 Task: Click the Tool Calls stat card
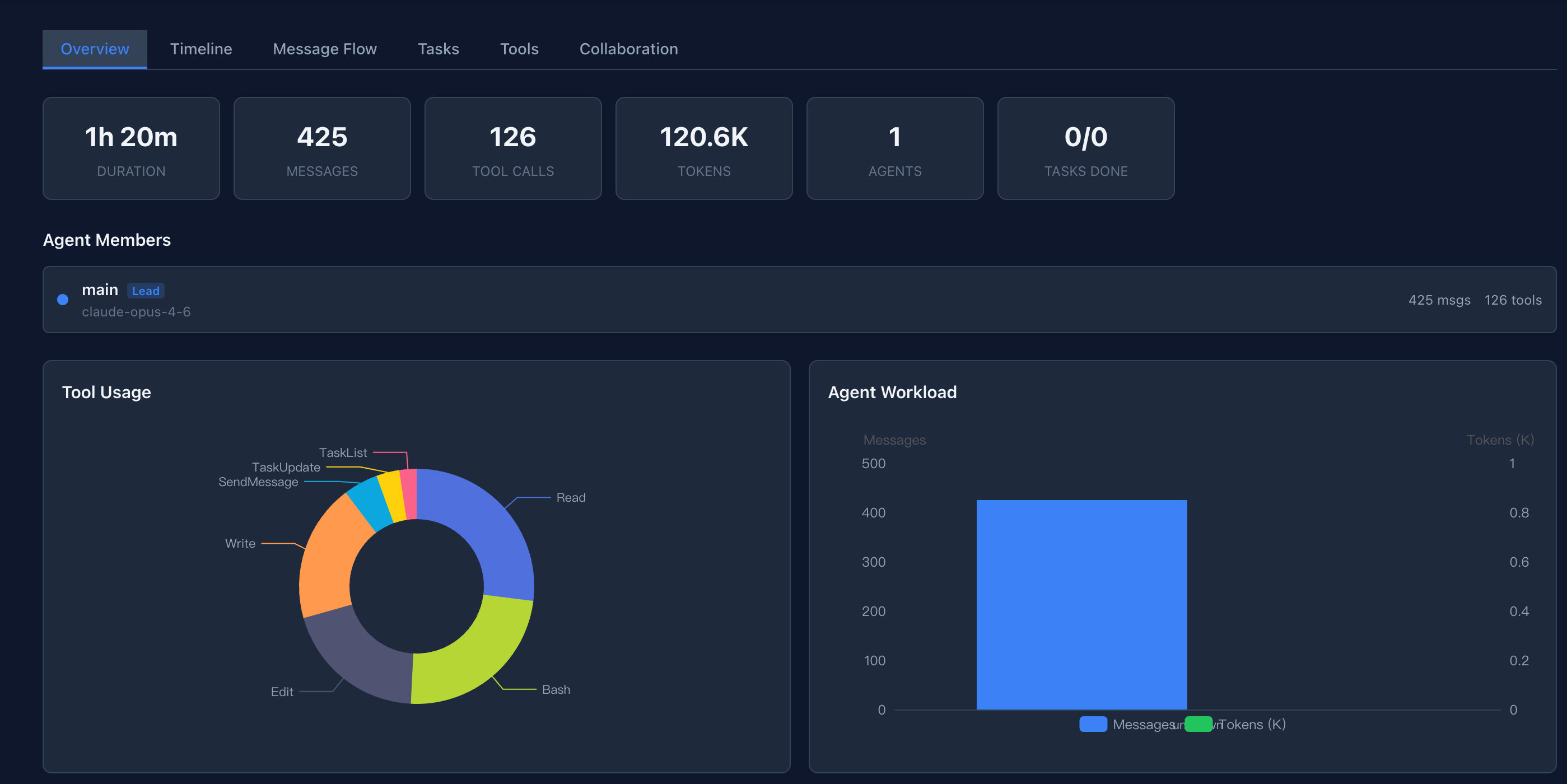pos(513,148)
